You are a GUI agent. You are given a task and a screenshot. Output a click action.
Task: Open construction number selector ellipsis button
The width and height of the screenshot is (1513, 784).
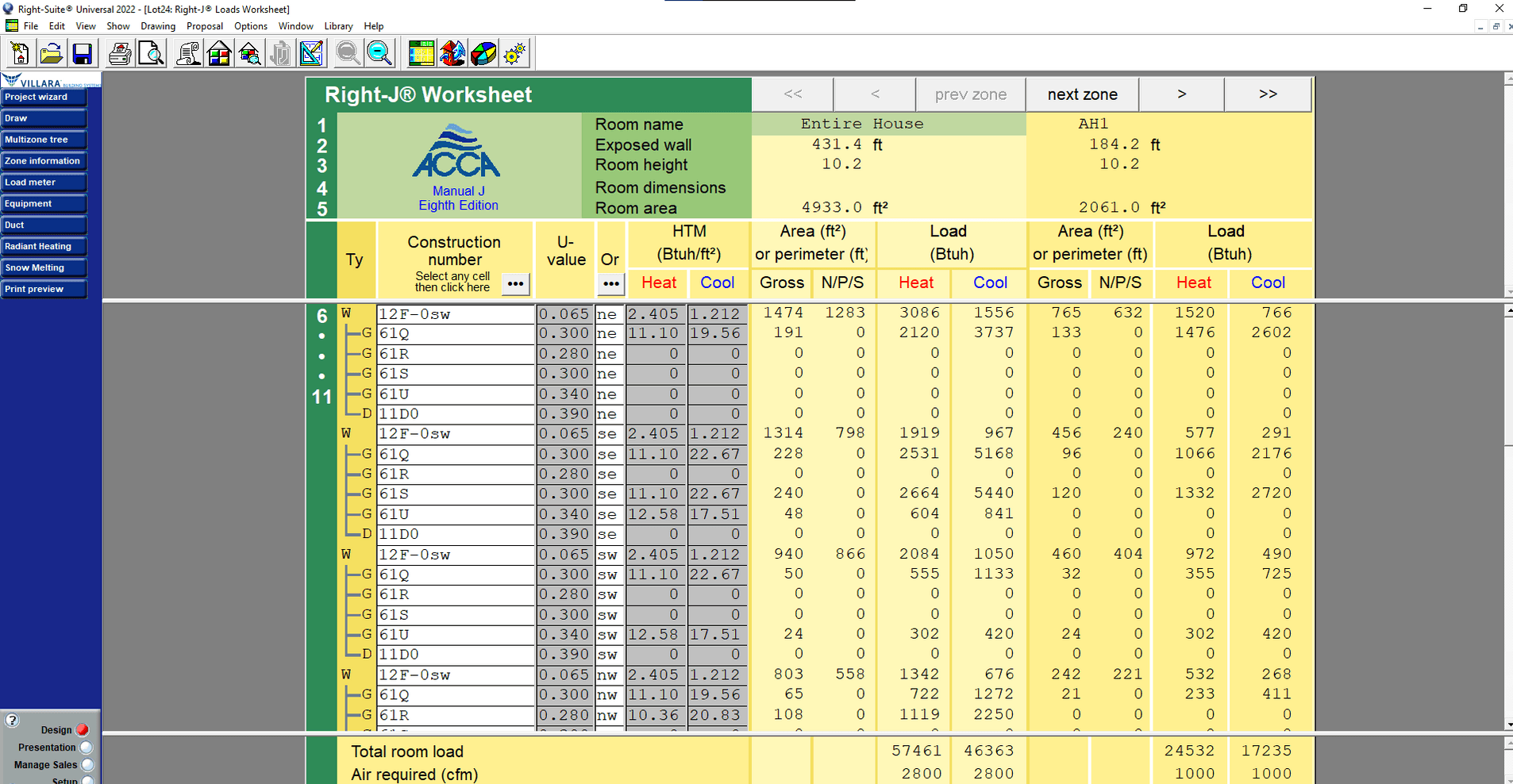click(515, 284)
